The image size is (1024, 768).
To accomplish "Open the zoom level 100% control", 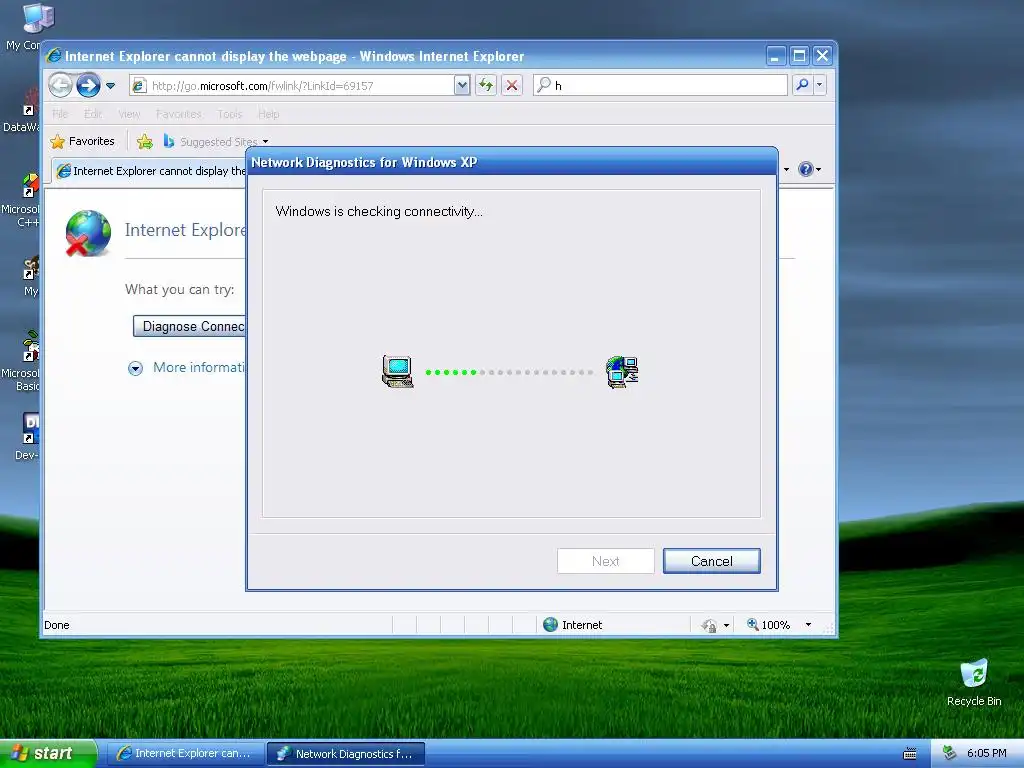I will click(769, 624).
